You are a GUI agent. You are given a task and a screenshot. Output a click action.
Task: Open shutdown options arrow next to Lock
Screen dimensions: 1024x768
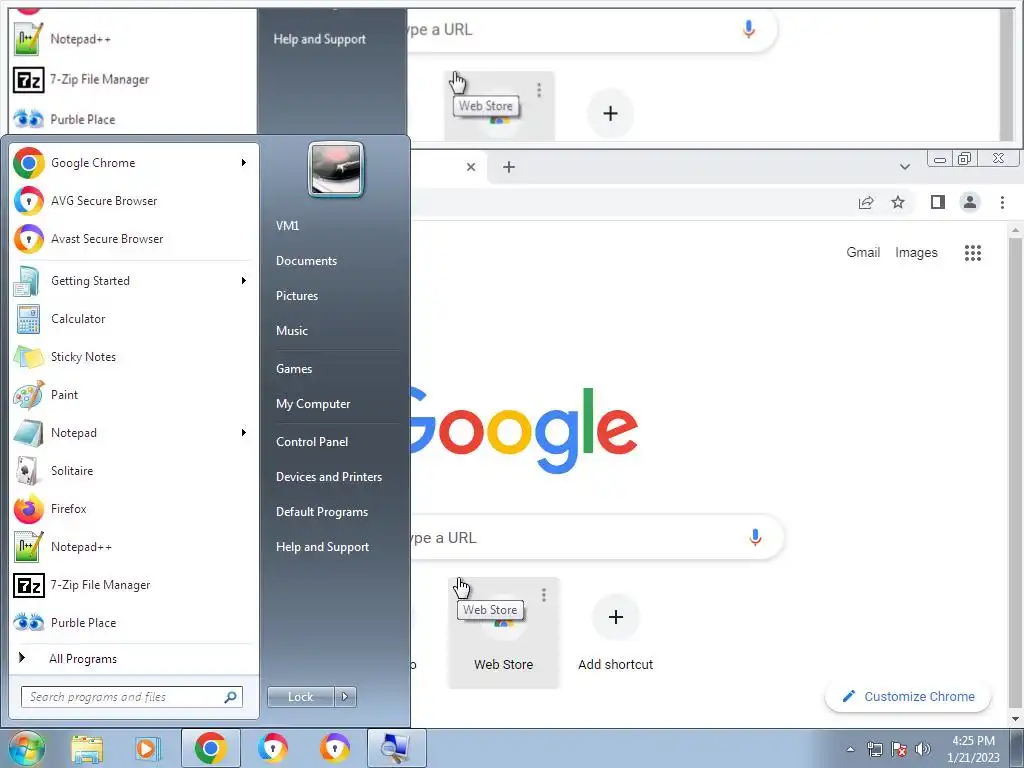point(345,697)
